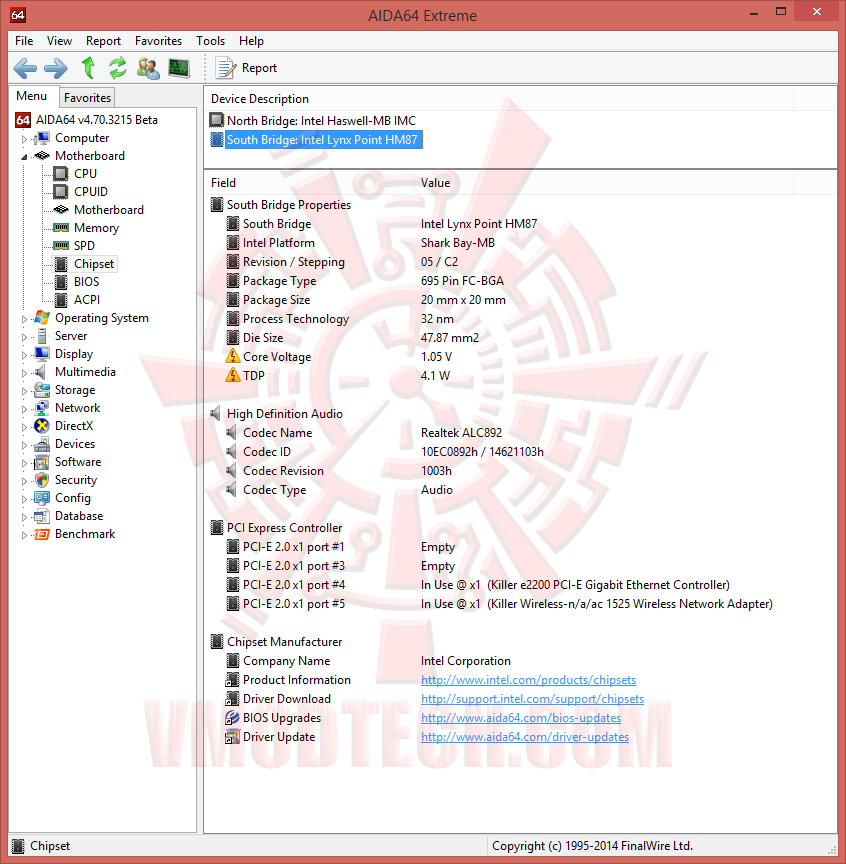Select the SPD memory icon
Viewport: 846px width, 864px height.
[61, 246]
